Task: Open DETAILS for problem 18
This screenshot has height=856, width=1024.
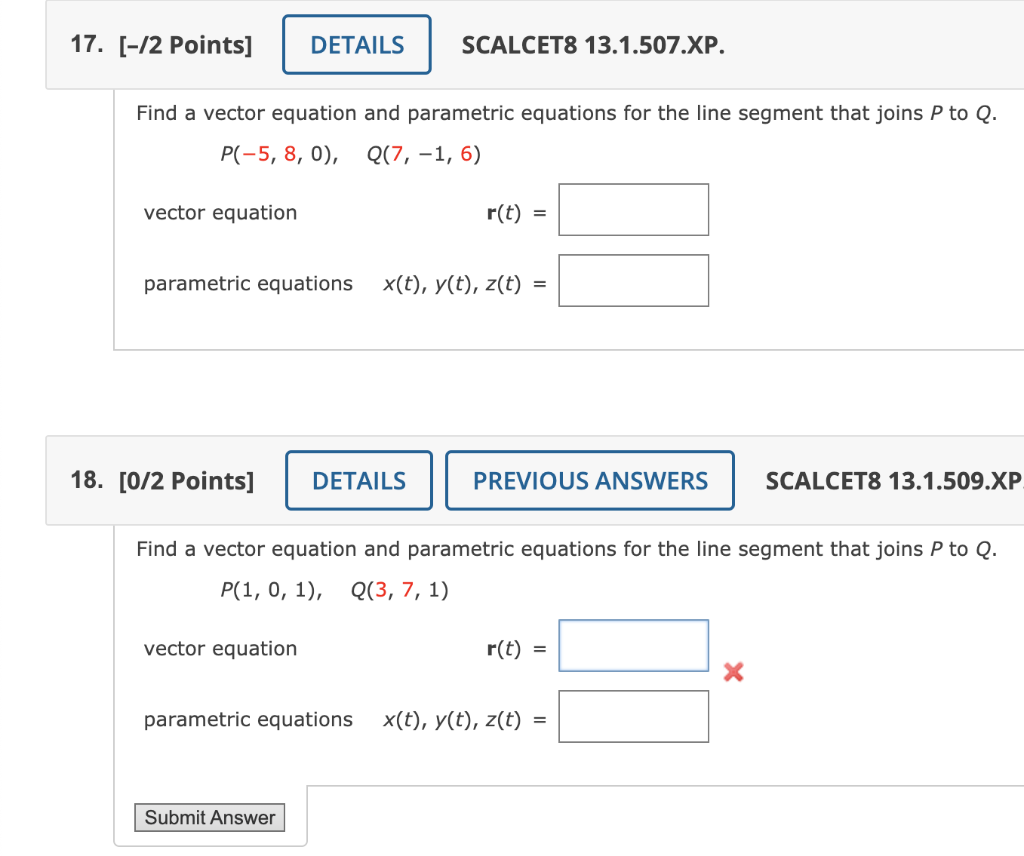Action: tap(358, 480)
